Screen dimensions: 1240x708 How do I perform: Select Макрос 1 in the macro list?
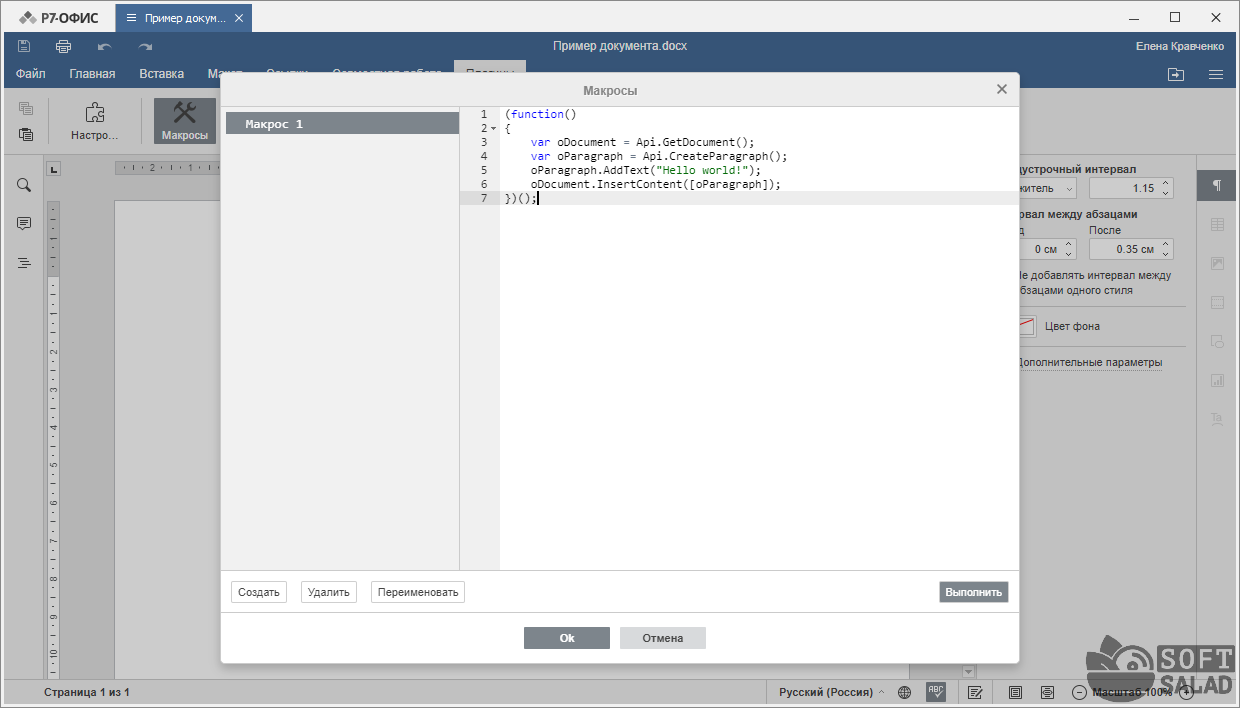coord(340,124)
